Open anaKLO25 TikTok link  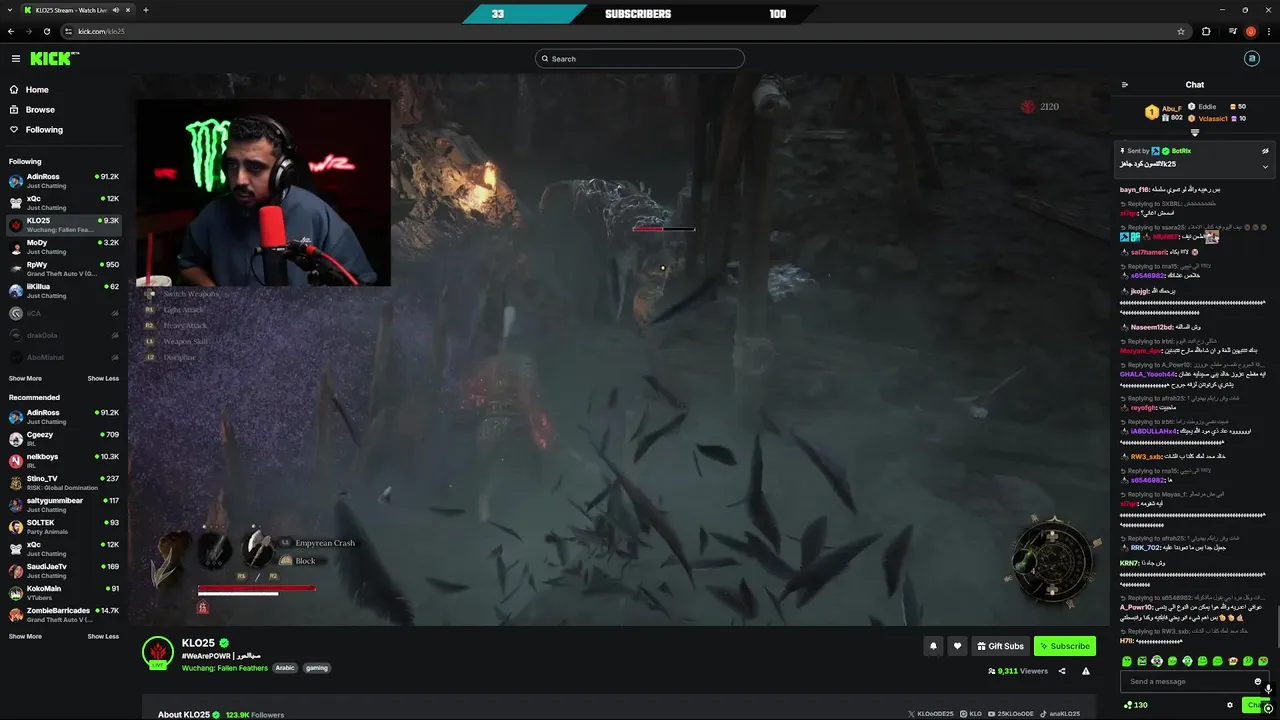tap(1061, 714)
